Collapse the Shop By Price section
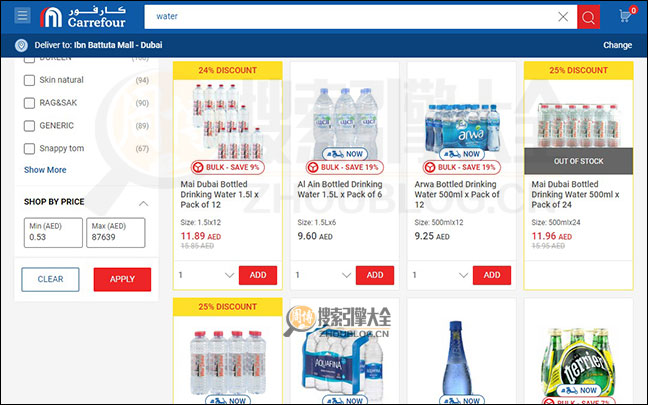This screenshot has width=648, height=405. point(143,203)
